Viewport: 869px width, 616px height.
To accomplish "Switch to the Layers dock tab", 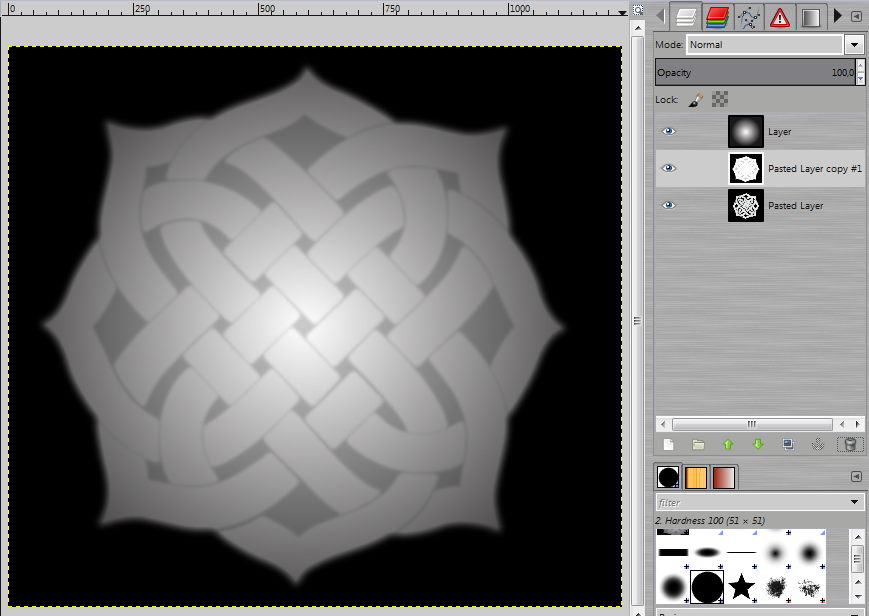I will pos(686,17).
